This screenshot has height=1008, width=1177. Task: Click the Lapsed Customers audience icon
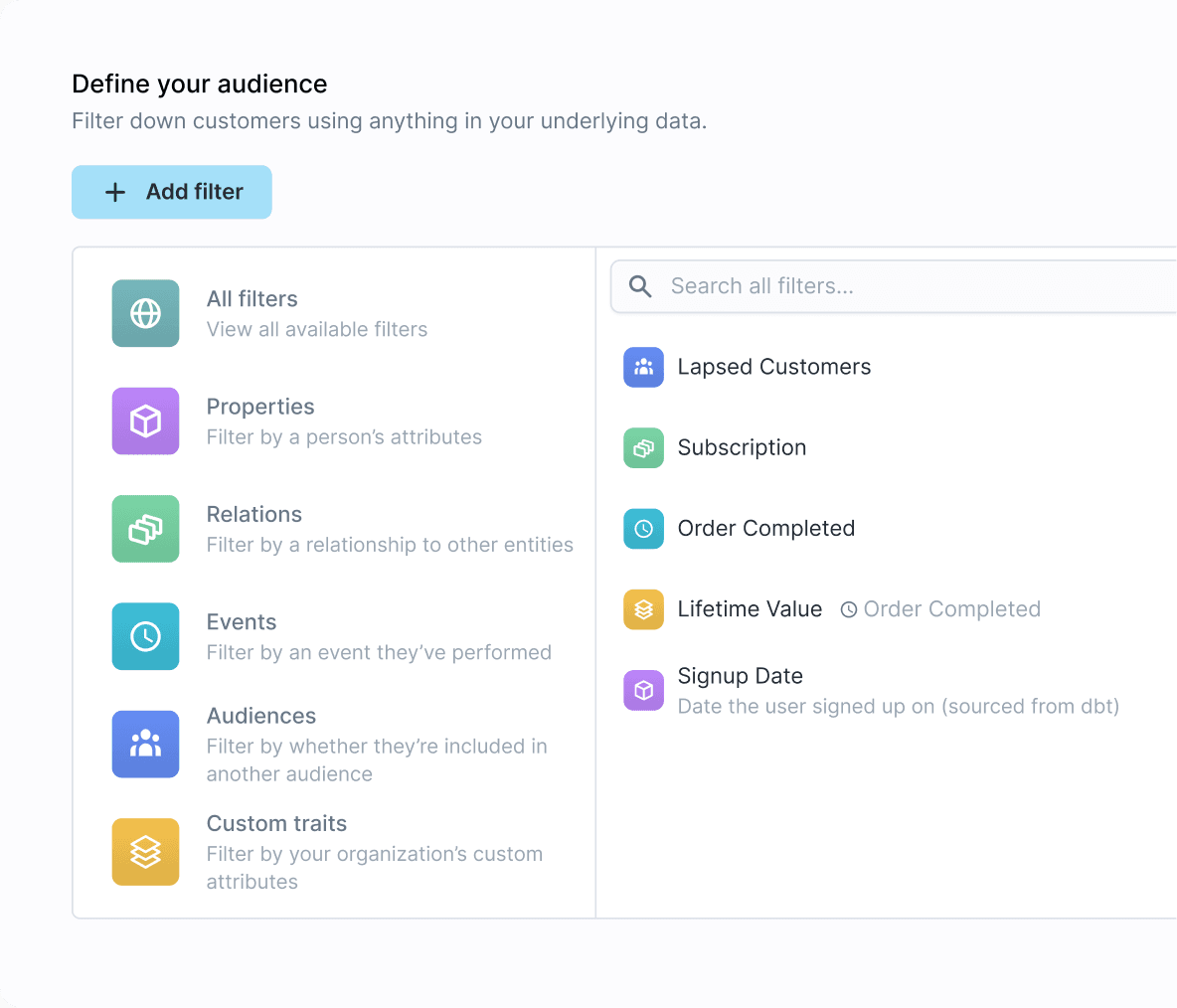click(643, 367)
